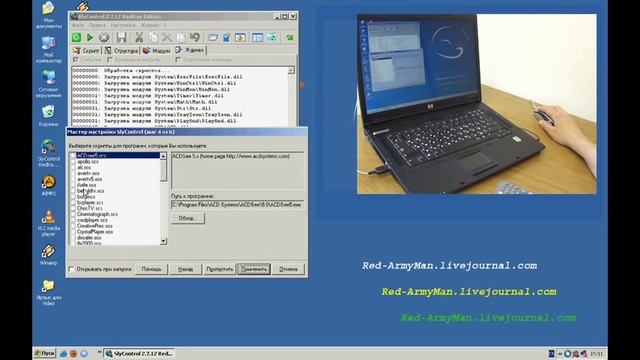Open the Файл menu

[78, 25]
